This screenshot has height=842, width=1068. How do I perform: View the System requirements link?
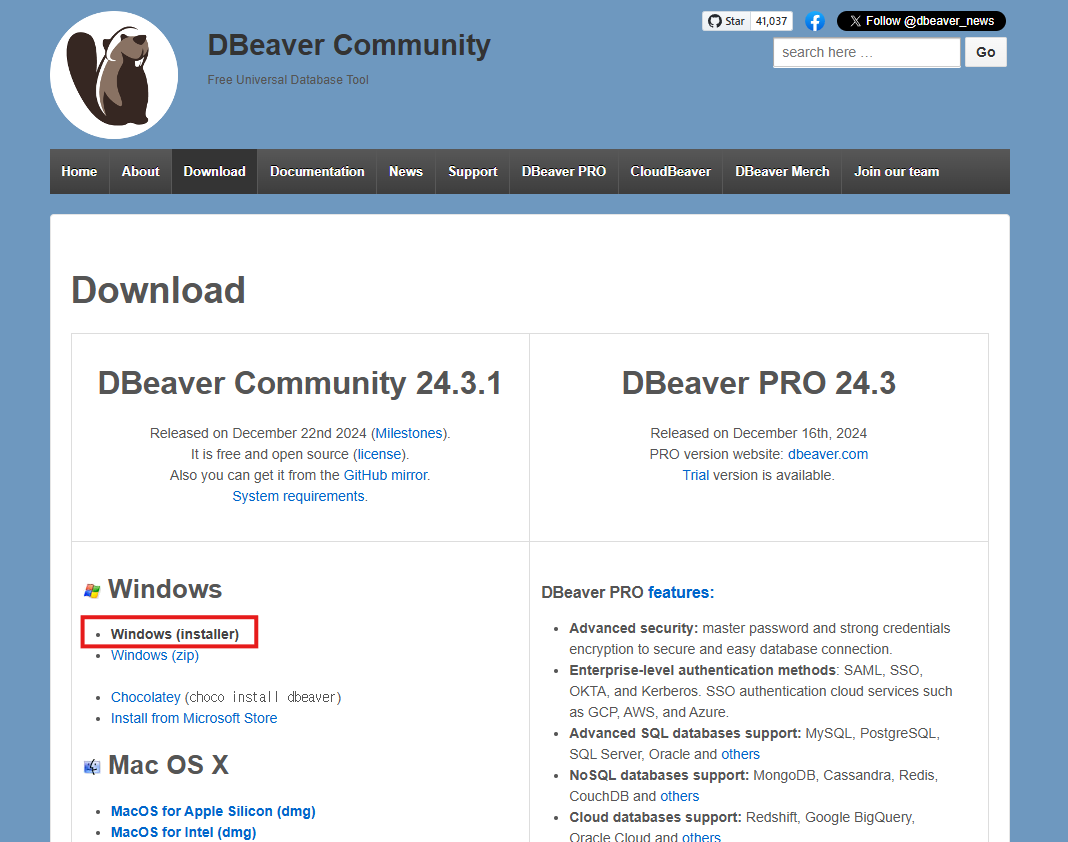[298, 497]
